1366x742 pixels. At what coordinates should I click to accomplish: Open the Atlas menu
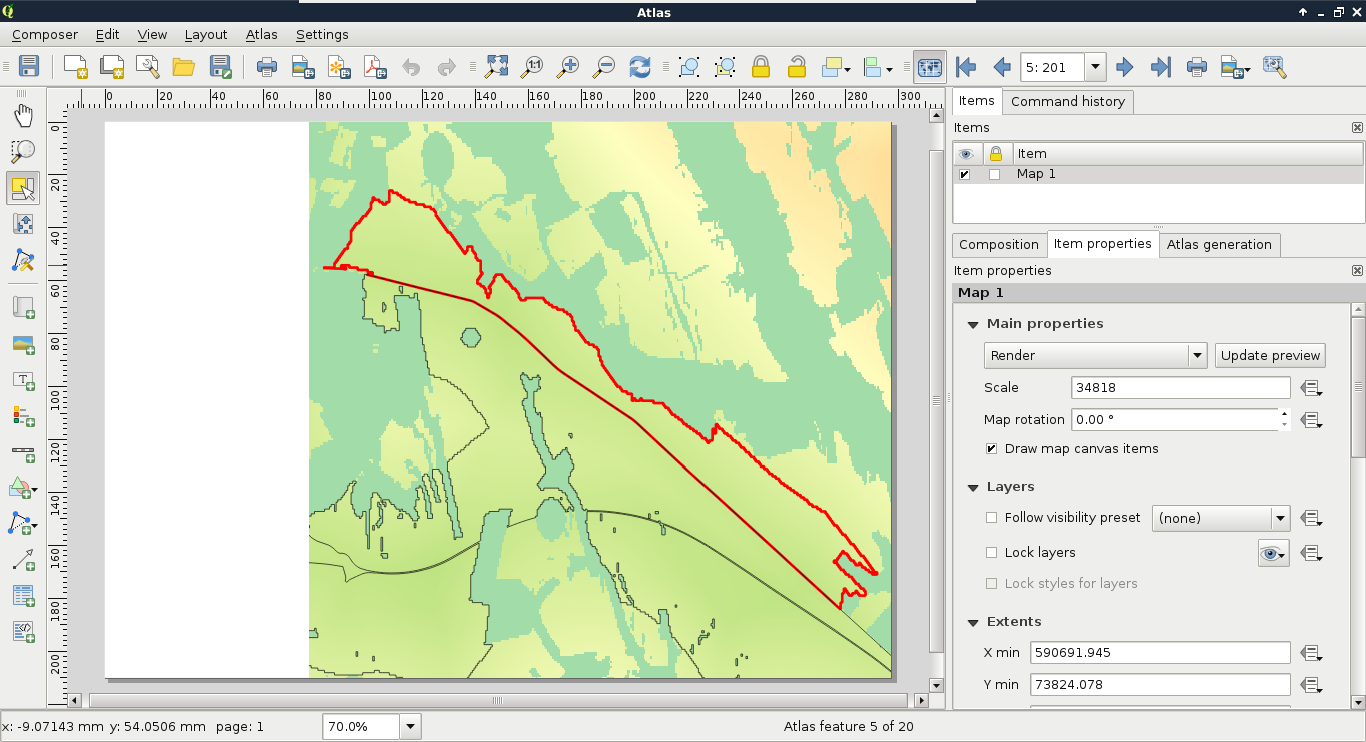pyautogui.click(x=261, y=34)
